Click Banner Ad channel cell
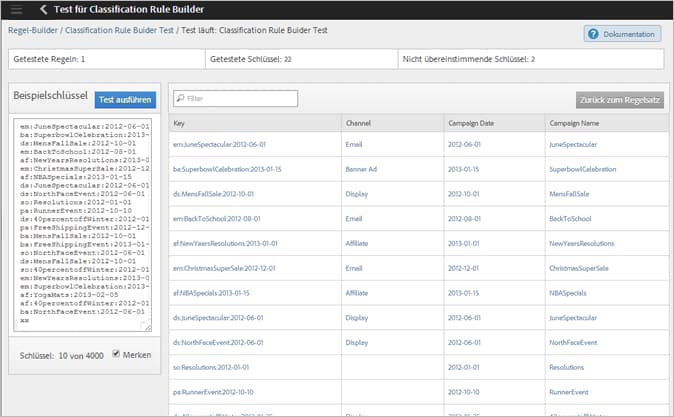 click(x=361, y=169)
